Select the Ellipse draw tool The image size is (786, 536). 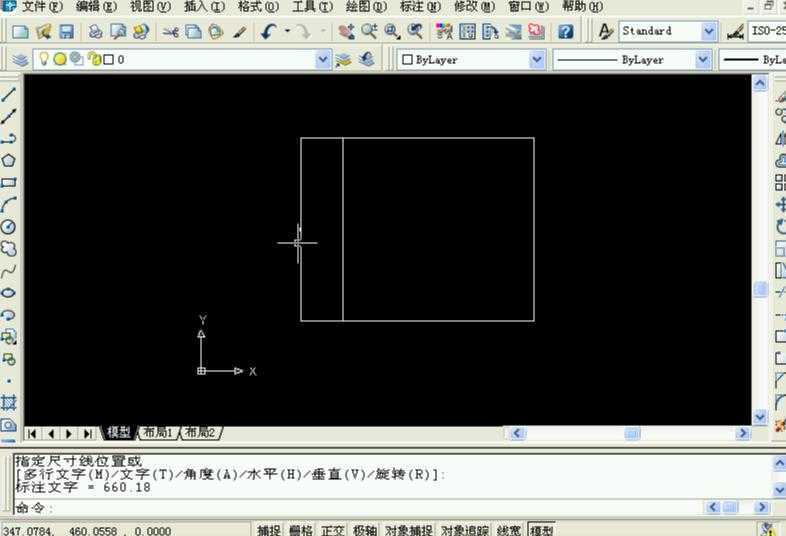9,293
